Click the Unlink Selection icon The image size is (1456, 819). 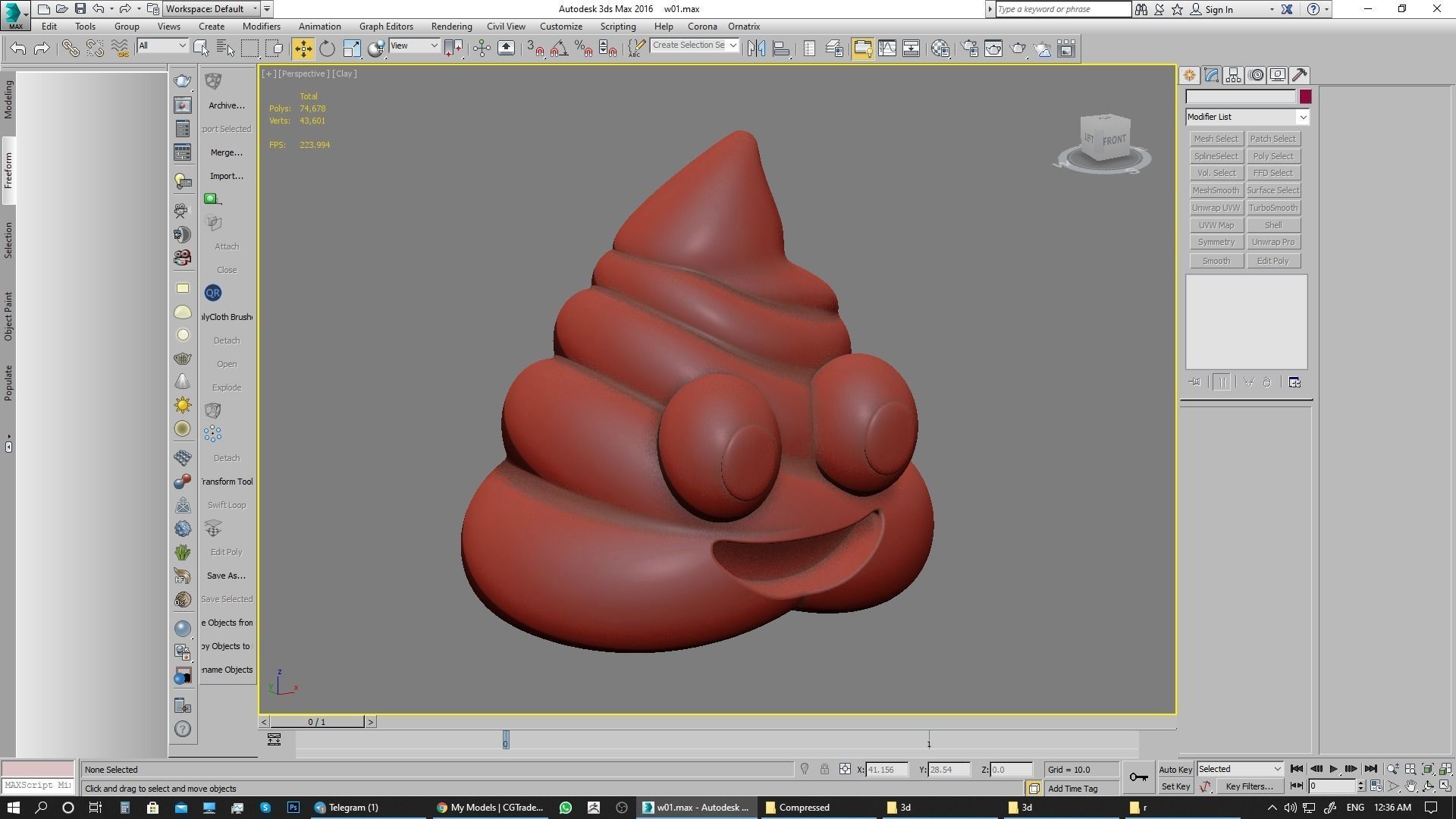pyautogui.click(x=95, y=49)
